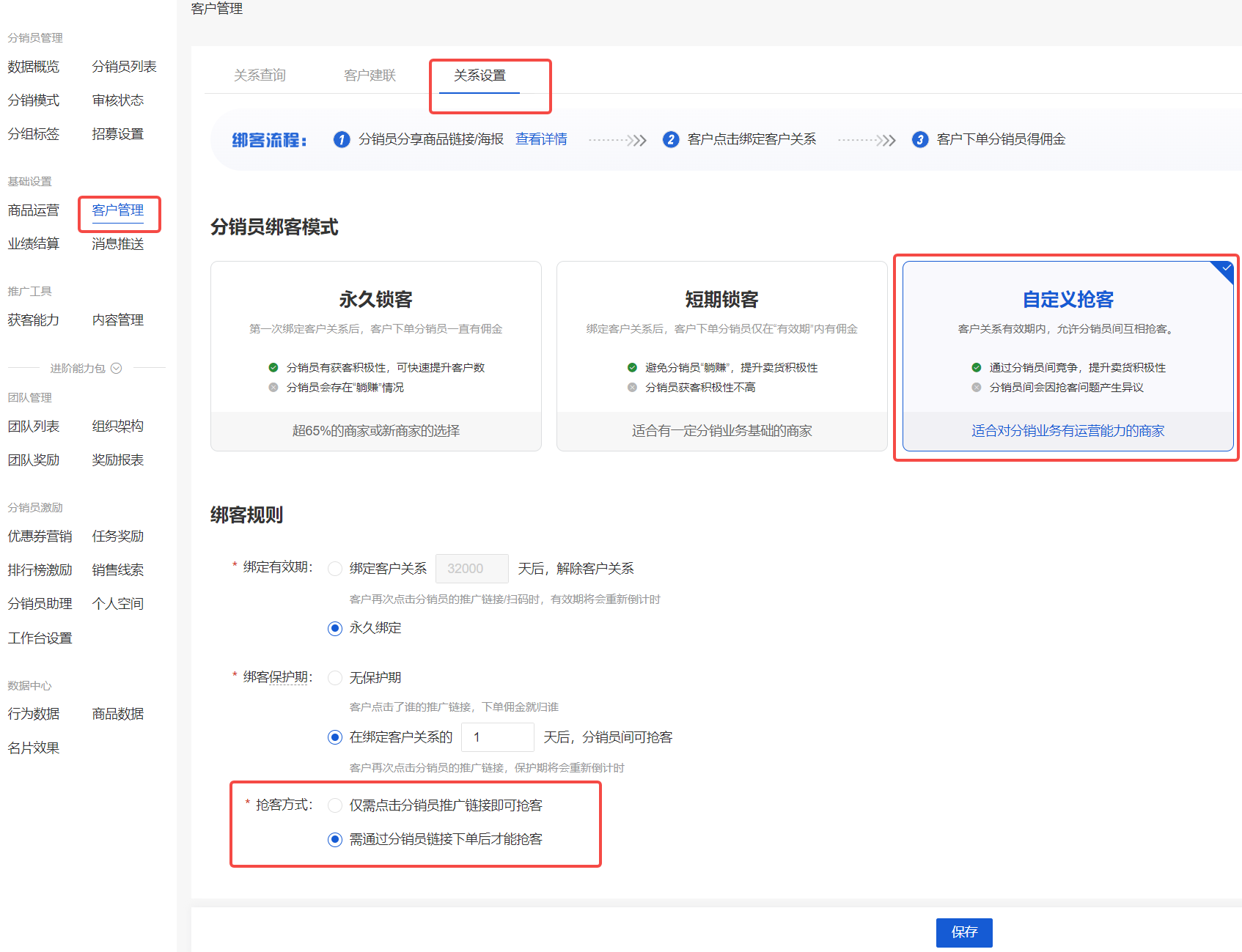
Task: Open the 查看详情 link
Action: click(541, 139)
